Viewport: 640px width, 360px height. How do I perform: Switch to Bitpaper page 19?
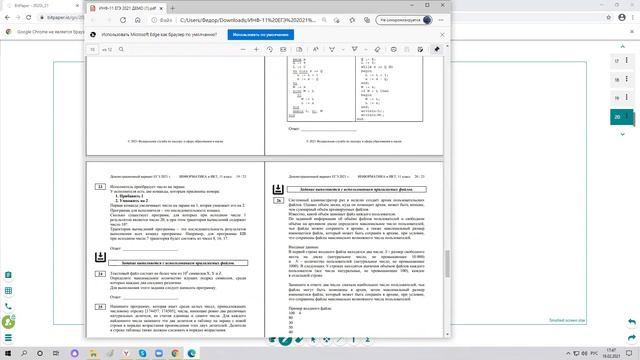[617, 98]
